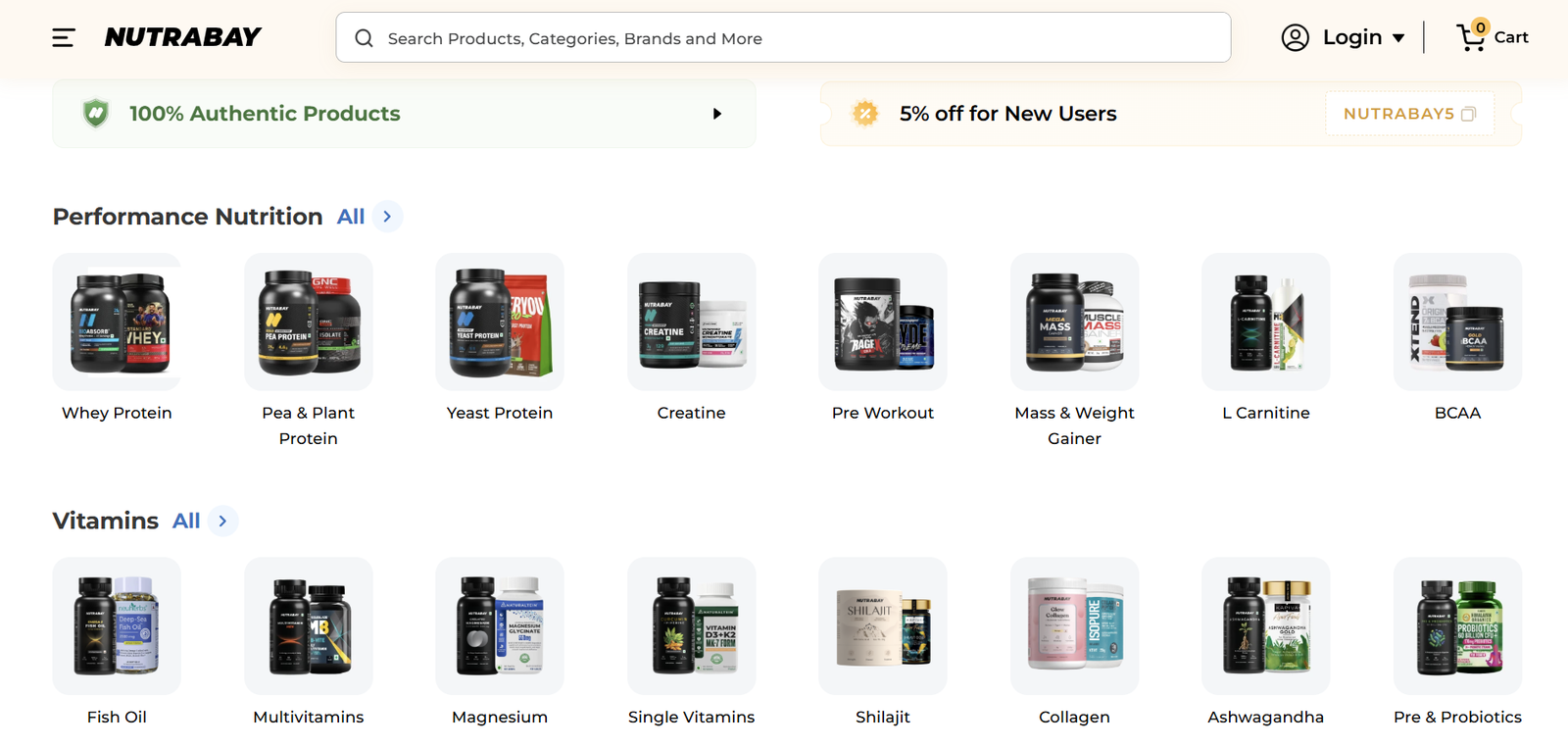
Task: Expand the Login dropdown arrow
Action: point(1397,38)
